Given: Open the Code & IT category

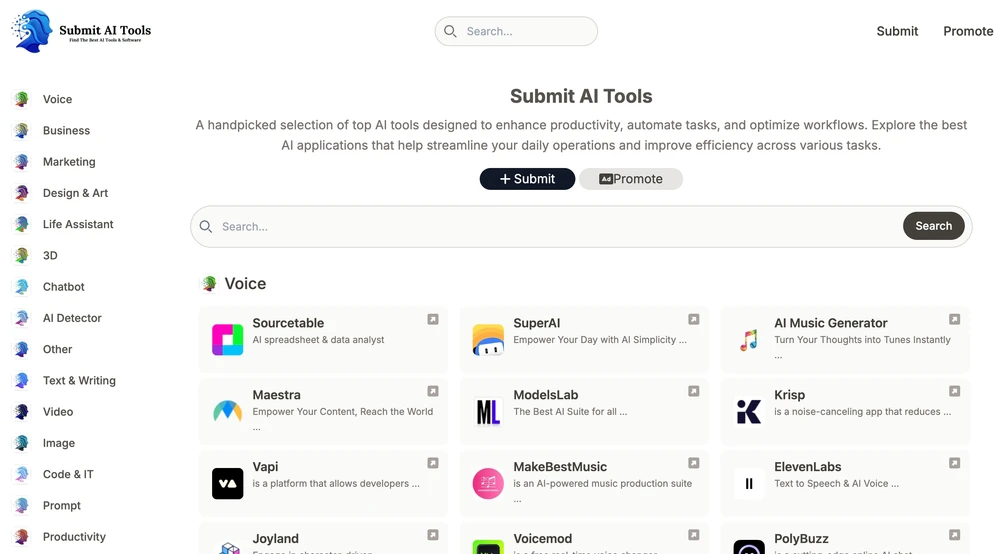Looking at the screenshot, I should [x=68, y=474].
